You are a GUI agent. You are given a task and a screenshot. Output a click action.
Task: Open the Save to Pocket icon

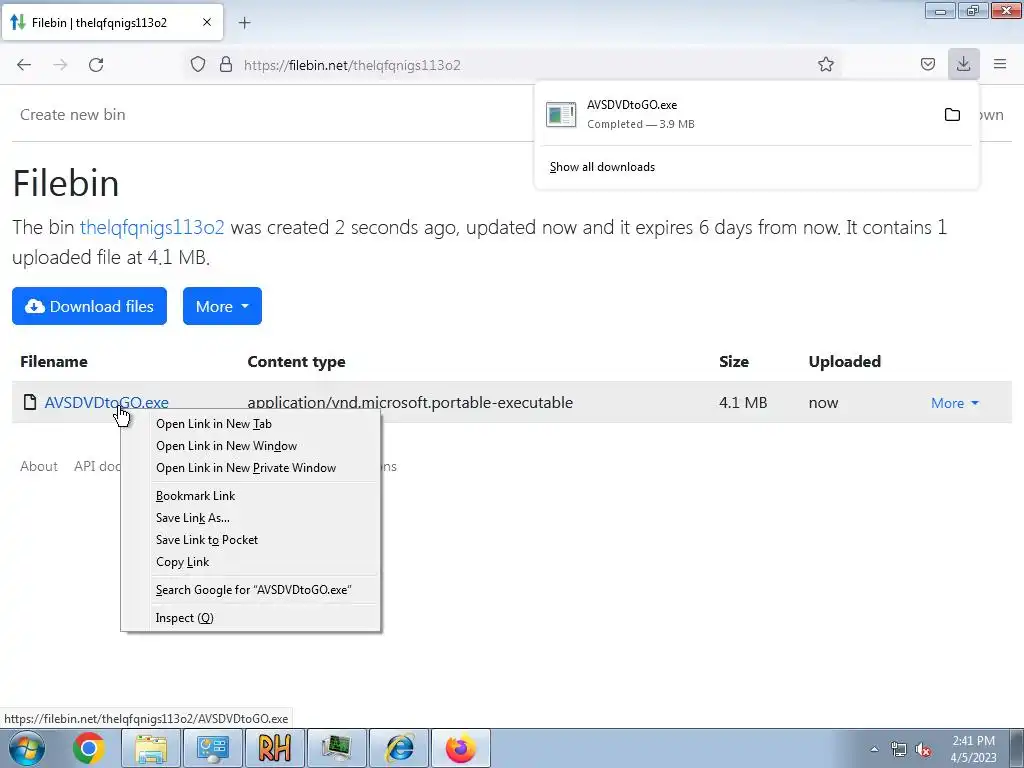click(927, 64)
